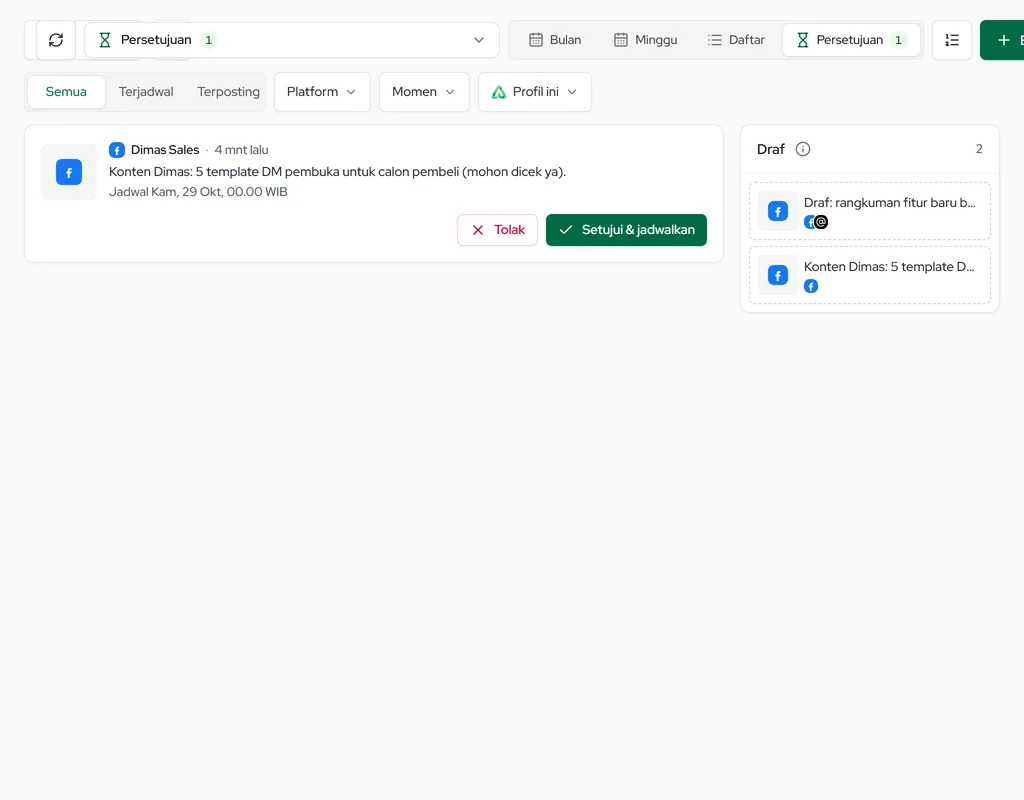Expand the Momen filter dropdown

[424, 92]
